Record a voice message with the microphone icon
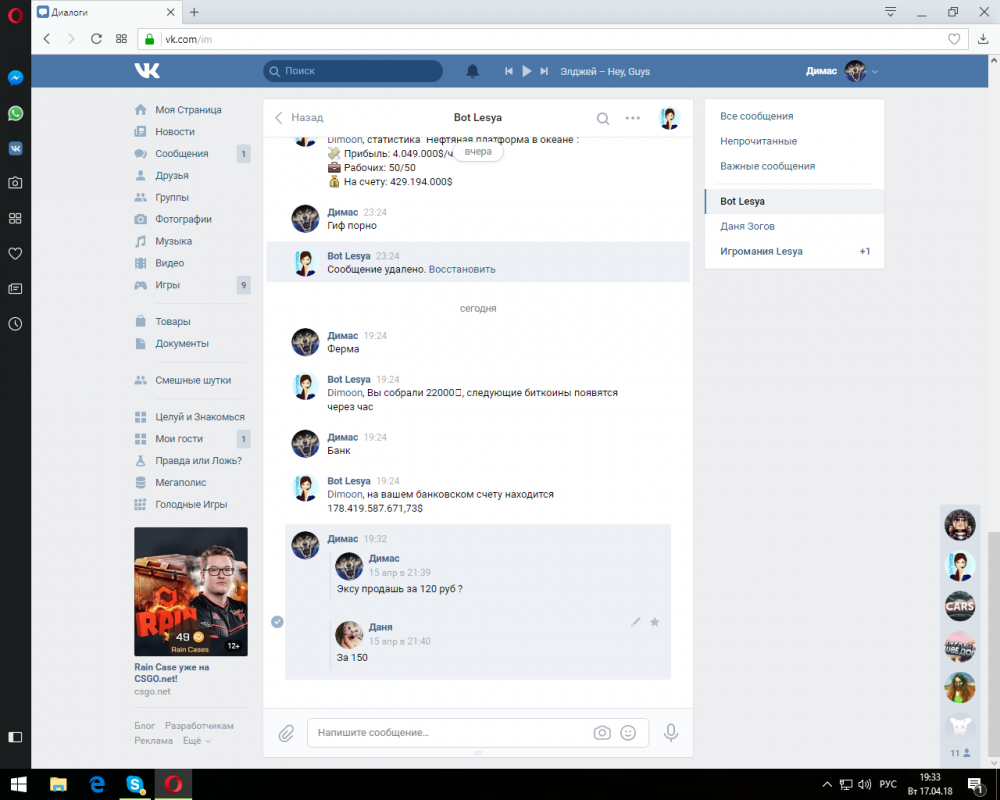Image resolution: width=1000 pixels, height=800 pixels. tap(670, 733)
